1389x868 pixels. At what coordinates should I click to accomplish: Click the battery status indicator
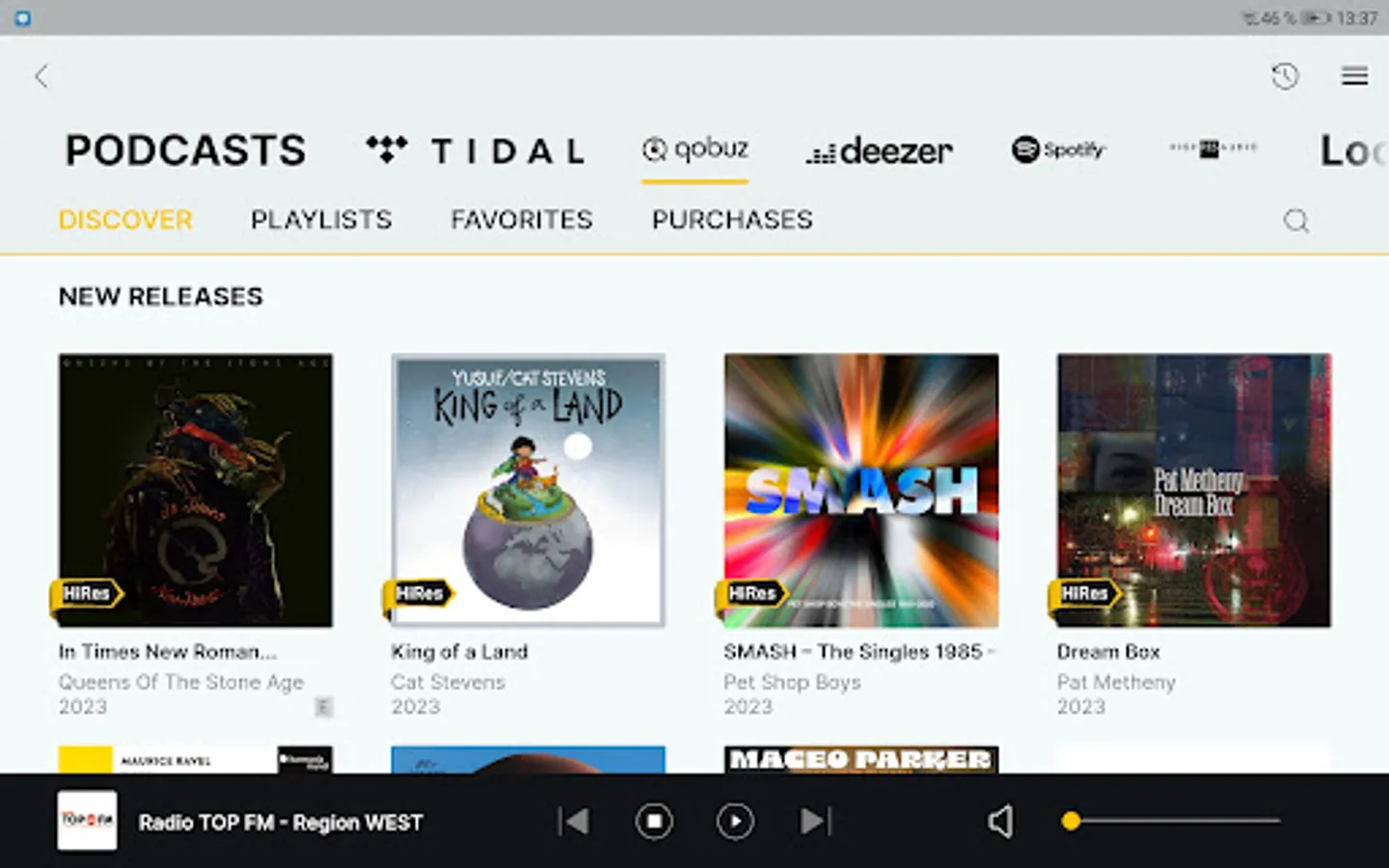point(1316,18)
